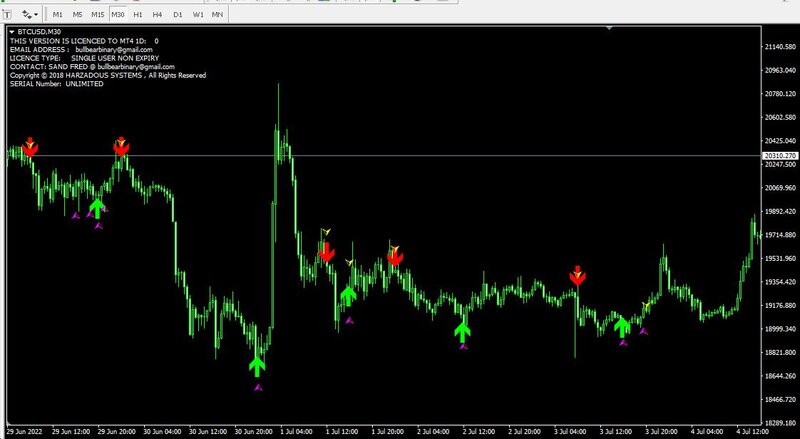Click price scale value 19176.880
Screen dimensions: 800x439
tap(781, 305)
